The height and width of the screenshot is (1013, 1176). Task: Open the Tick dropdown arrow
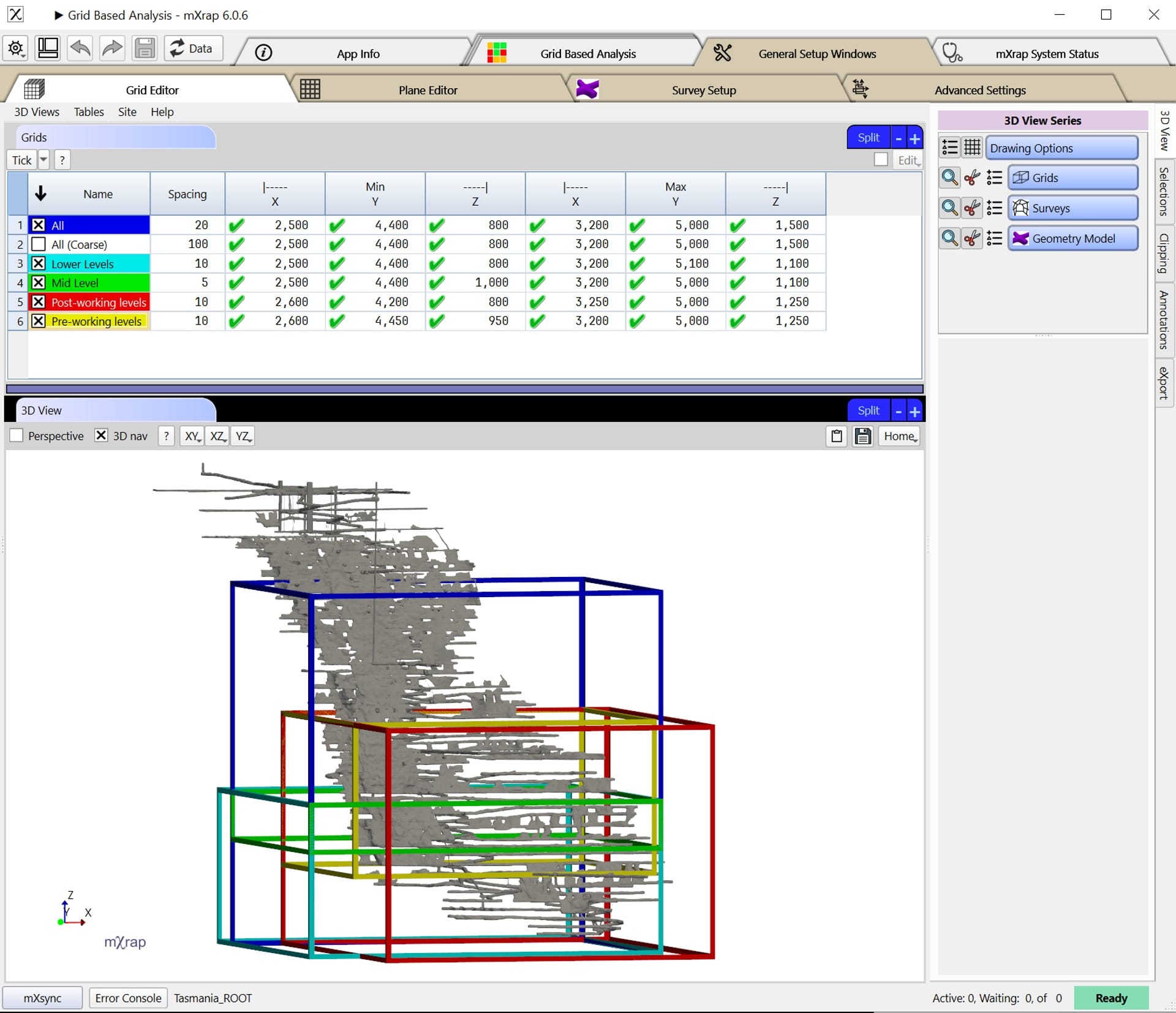pyautogui.click(x=43, y=160)
